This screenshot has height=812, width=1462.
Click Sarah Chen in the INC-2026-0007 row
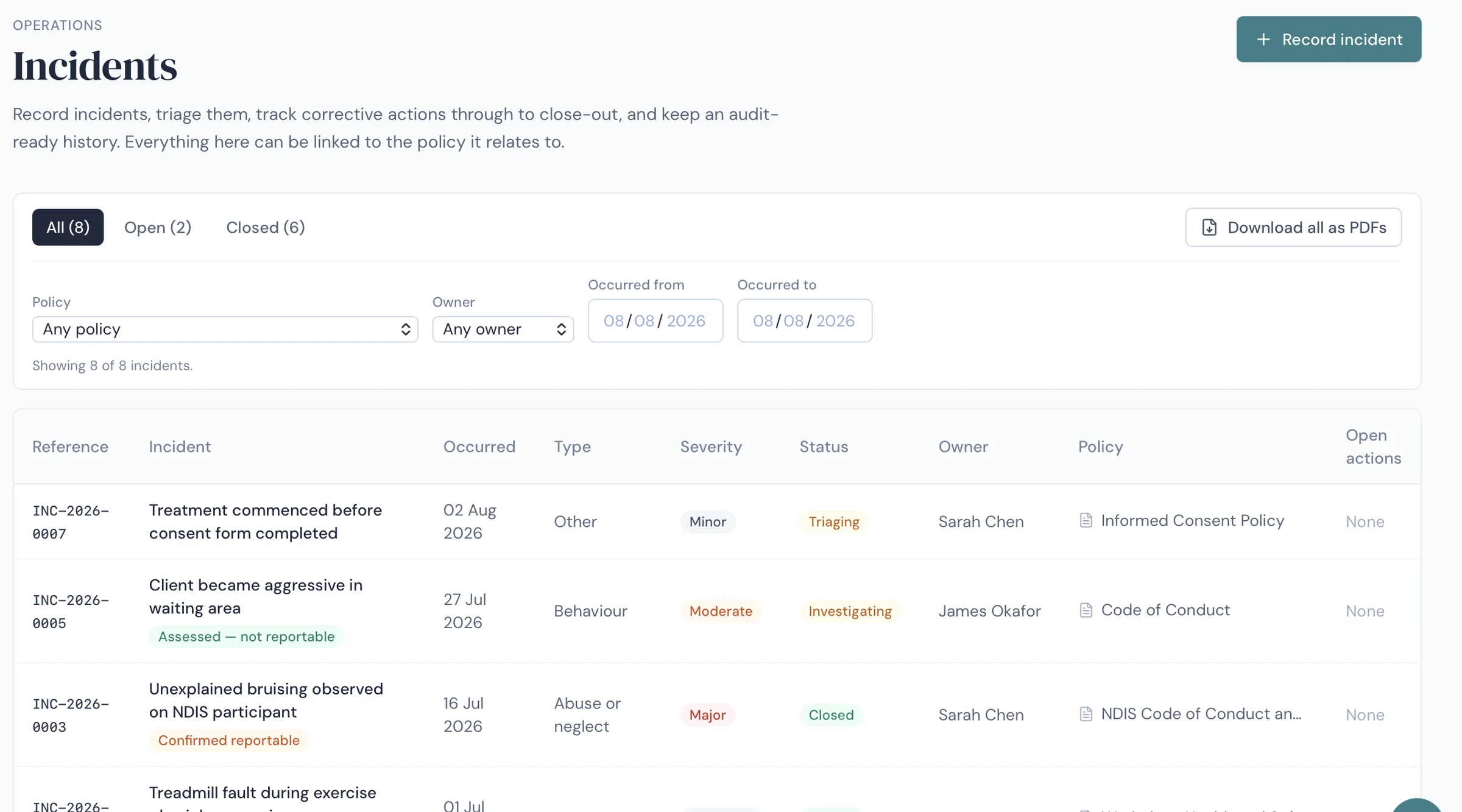pos(981,521)
